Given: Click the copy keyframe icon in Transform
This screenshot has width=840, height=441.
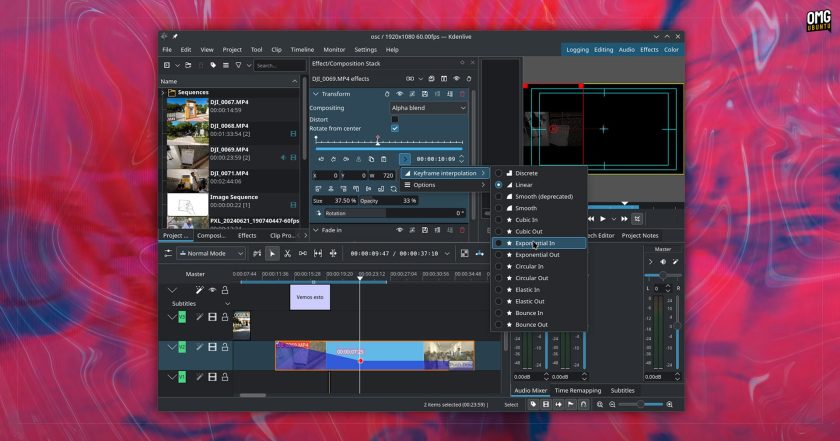Looking at the screenshot, I should [x=371, y=159].
